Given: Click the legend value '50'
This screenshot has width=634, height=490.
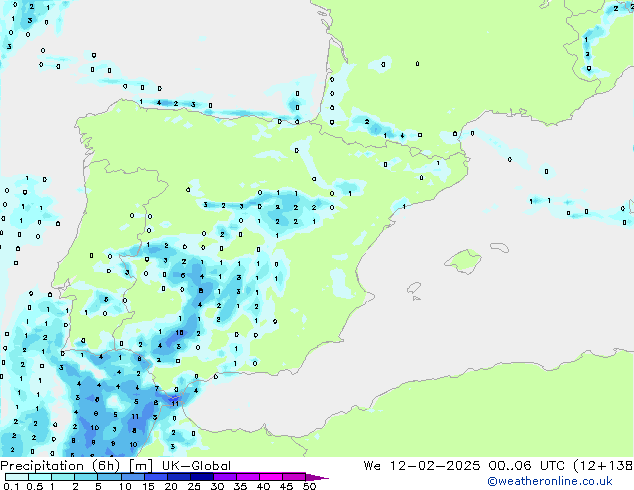Looking at the screenshot, I should tap(310, 486).
